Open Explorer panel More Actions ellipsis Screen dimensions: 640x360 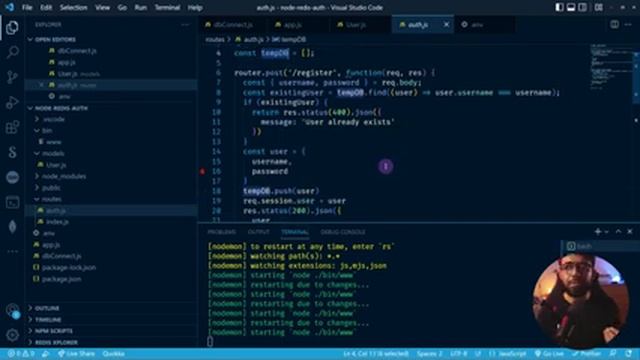tap(185, 24)
